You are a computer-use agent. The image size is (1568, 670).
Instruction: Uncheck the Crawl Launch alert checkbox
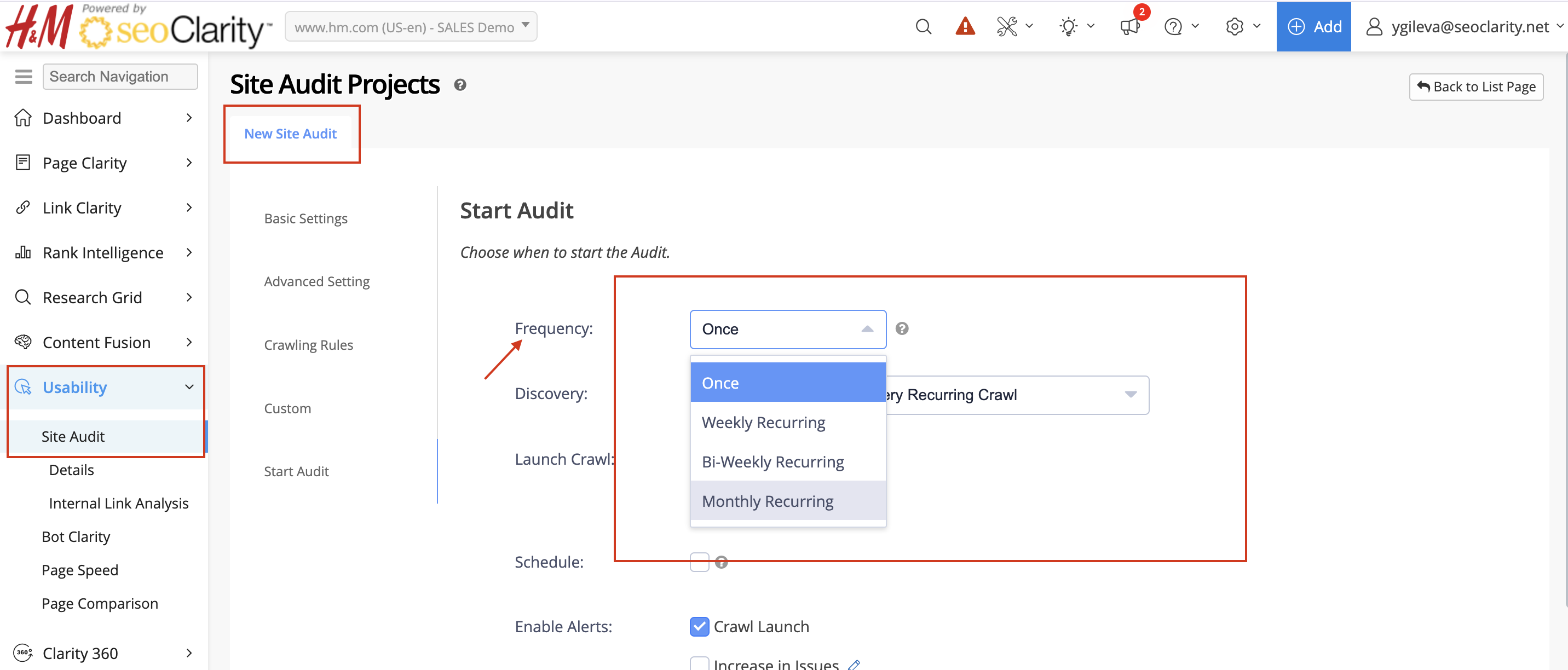coord(699,626)
